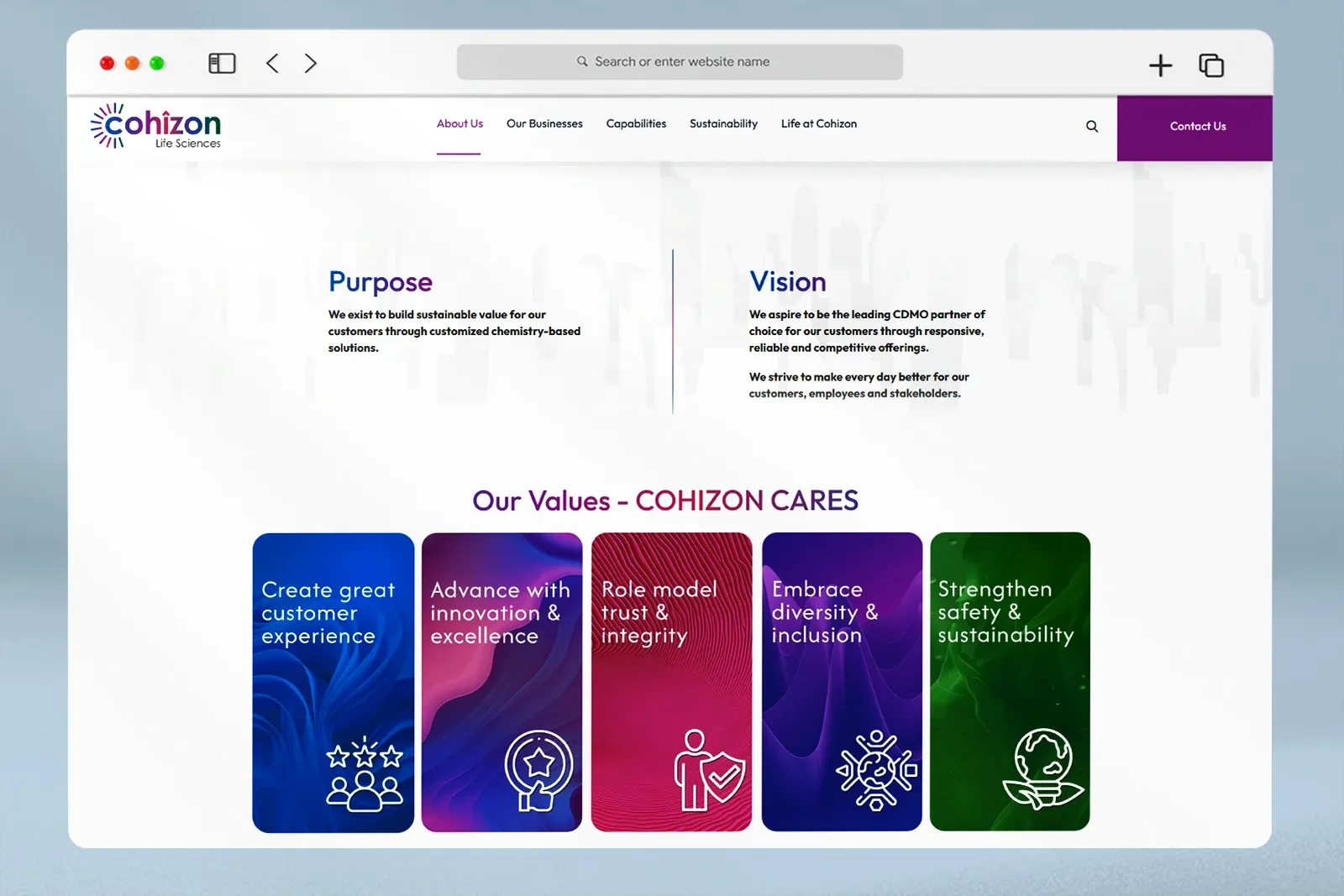Open the About Us menu item
This screenshot has width=1344, height=896.
(x=459, y=123)
